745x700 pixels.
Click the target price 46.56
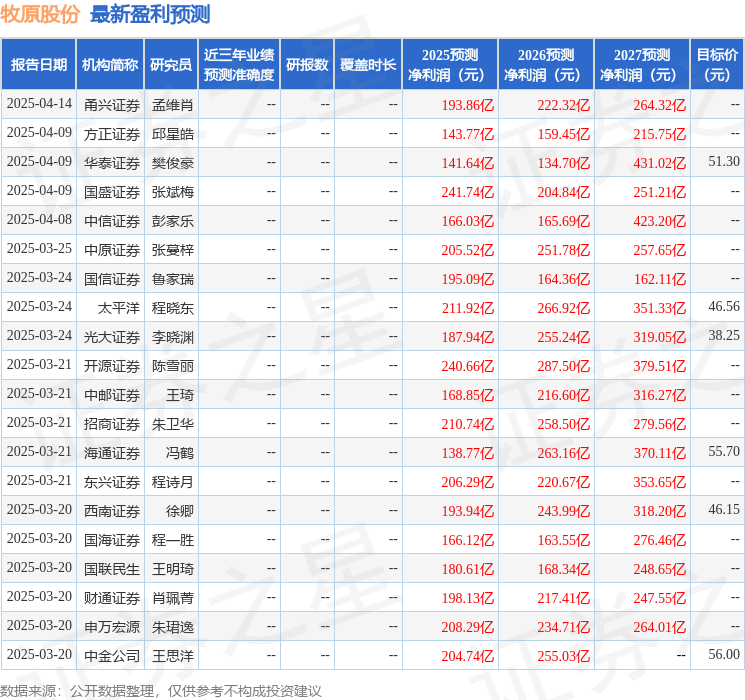point(724,307)
